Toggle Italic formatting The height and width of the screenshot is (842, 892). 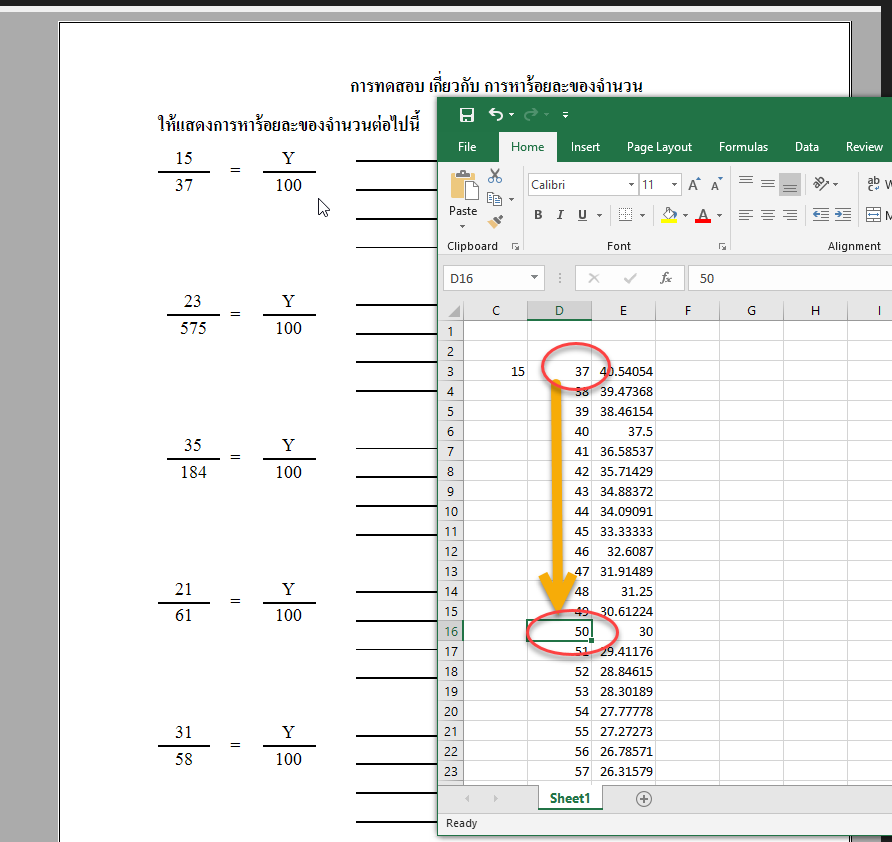pos(559,215)
